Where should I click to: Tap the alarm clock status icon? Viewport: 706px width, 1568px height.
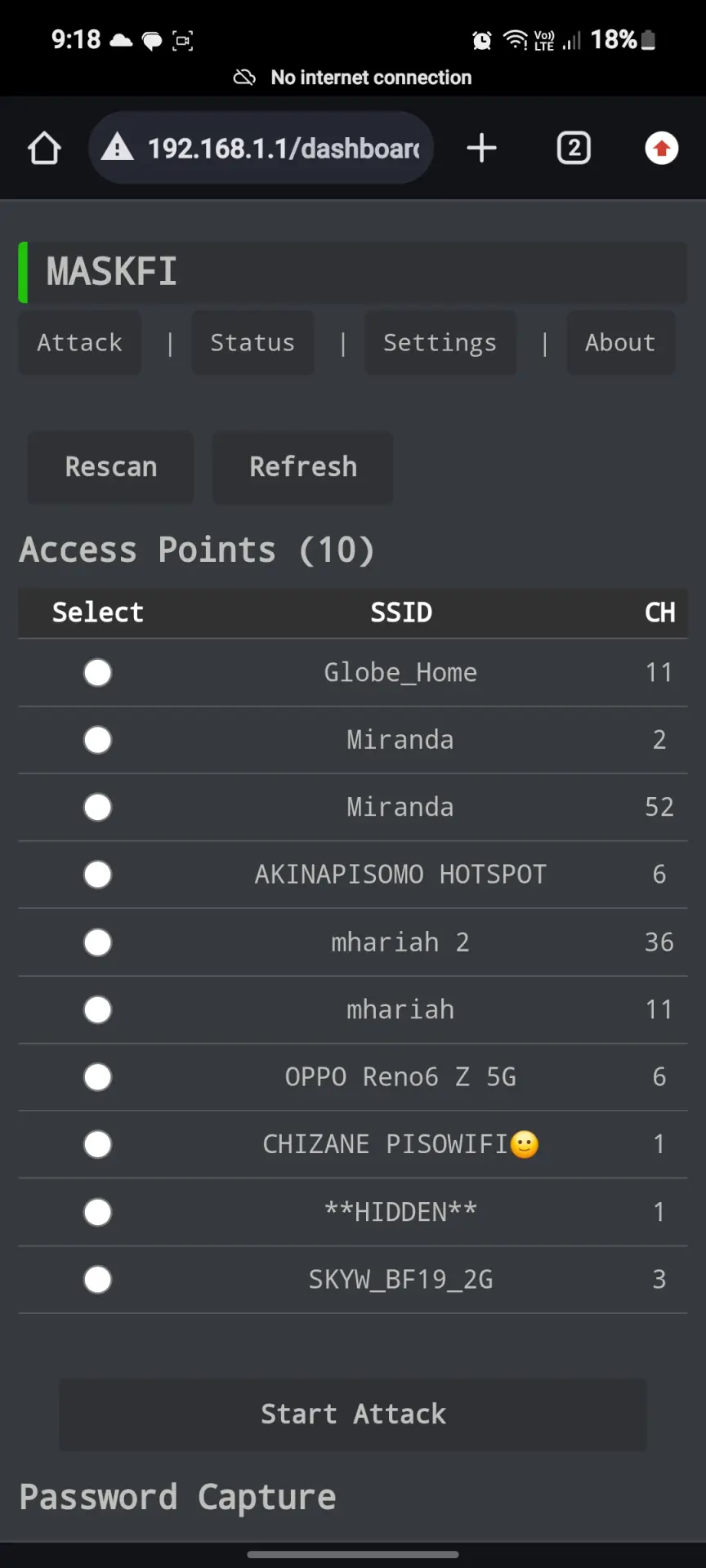point(482,40)
